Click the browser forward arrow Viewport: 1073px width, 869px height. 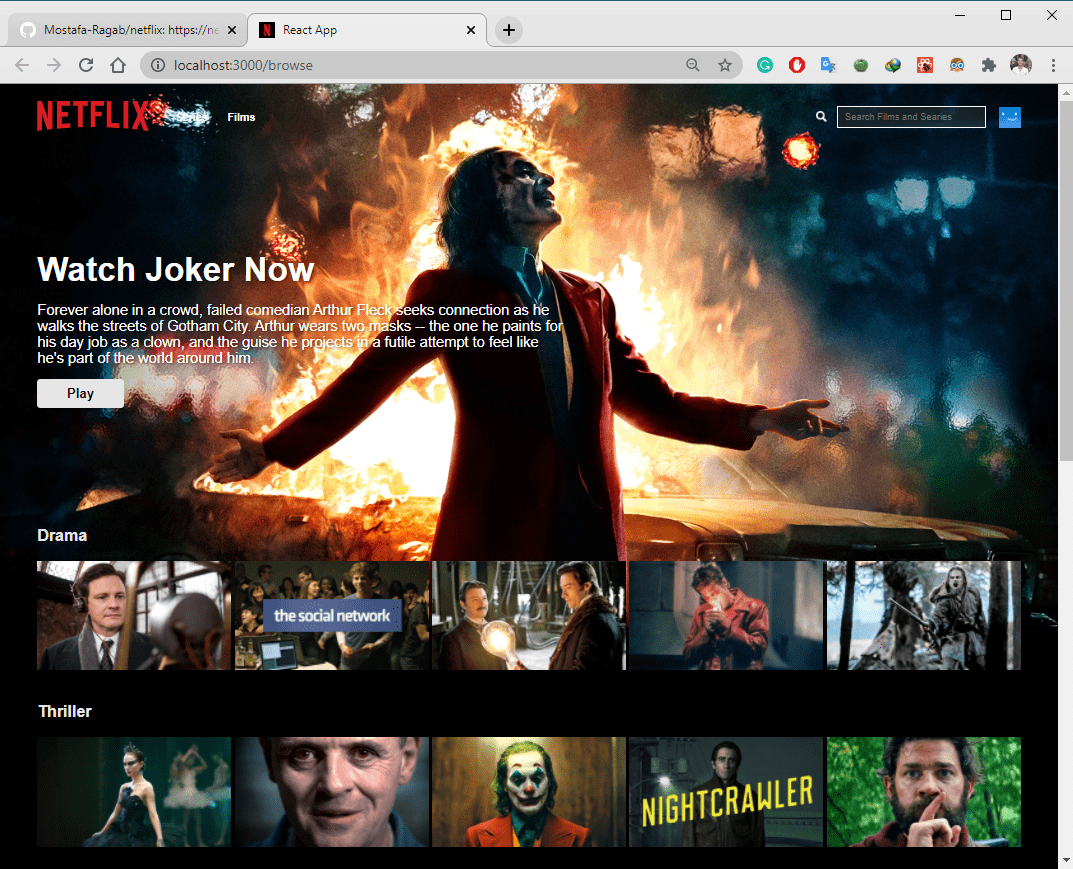pos(54,65)
